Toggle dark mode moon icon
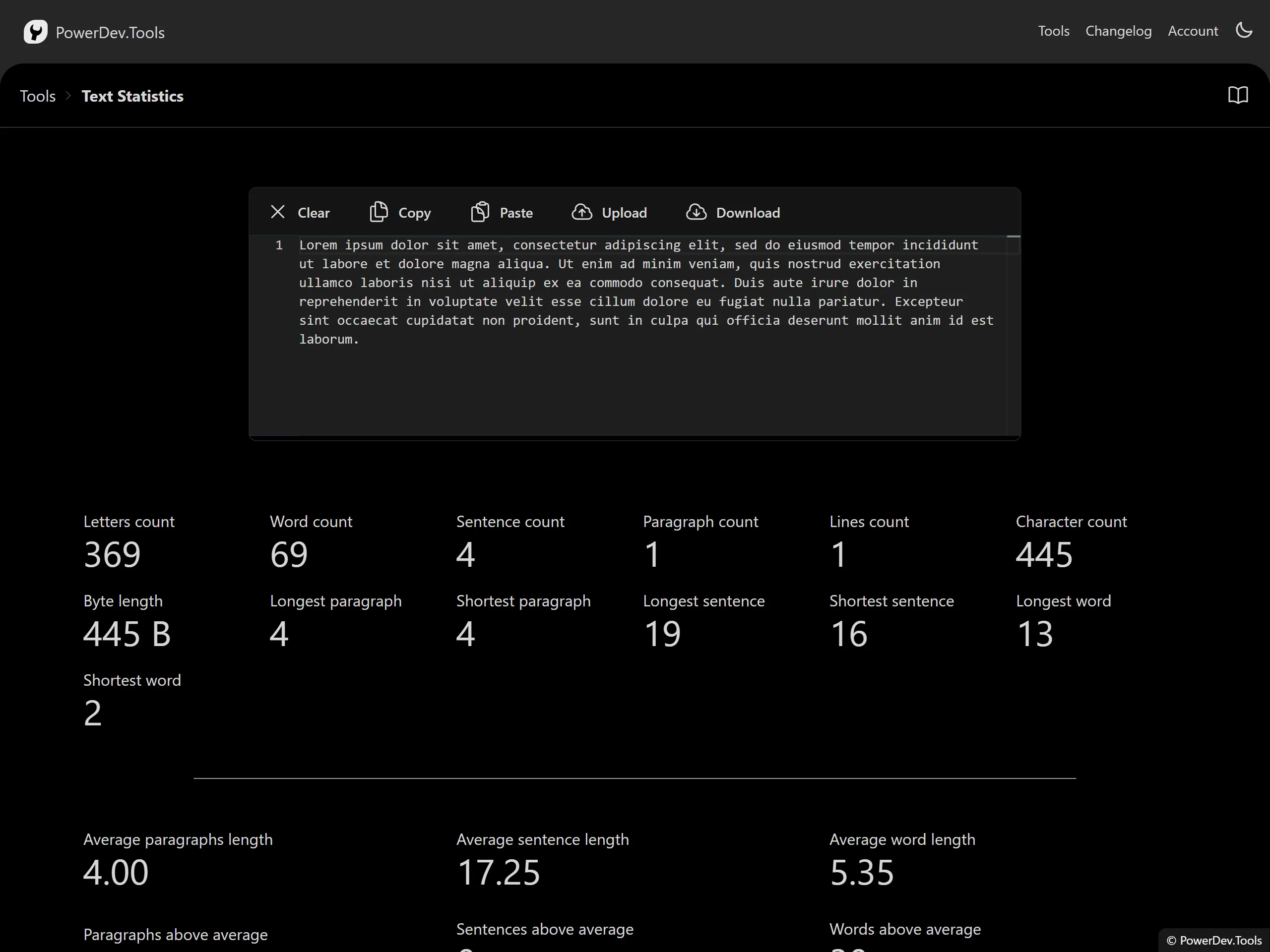Viewport: 1270px width, 952px height. [1244, 30]
